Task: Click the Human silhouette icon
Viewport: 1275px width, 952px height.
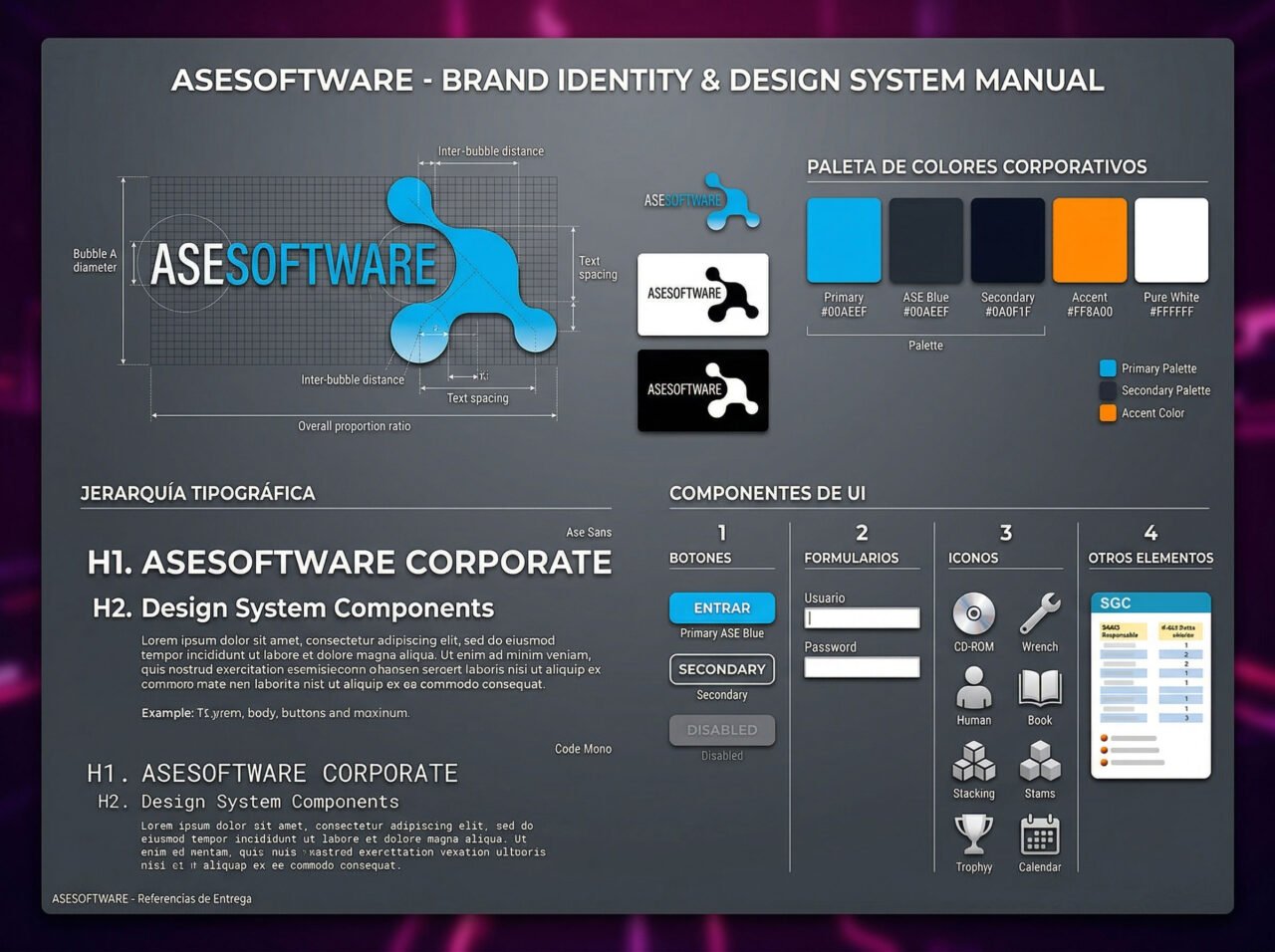Action: pos(973,687)
